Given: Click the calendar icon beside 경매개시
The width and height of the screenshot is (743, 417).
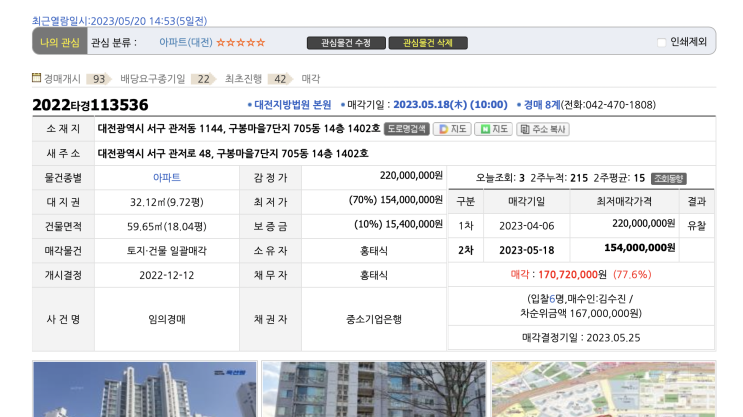Looking at the screenshot, I should click(x=36, y=78).
